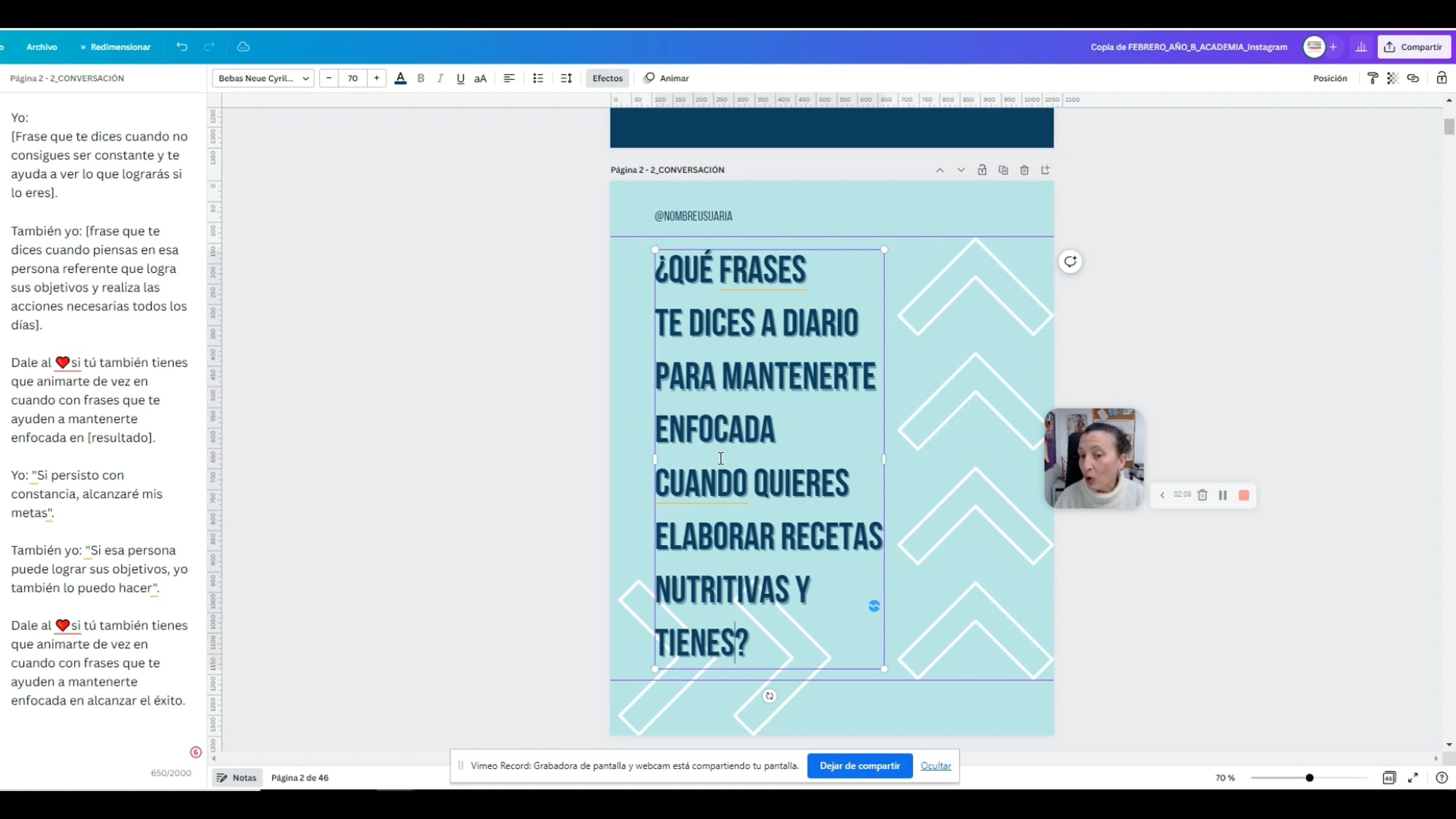Viewport: 1456px width, 819px height.
Task: Toggle bold formatting
Action: 420,78
